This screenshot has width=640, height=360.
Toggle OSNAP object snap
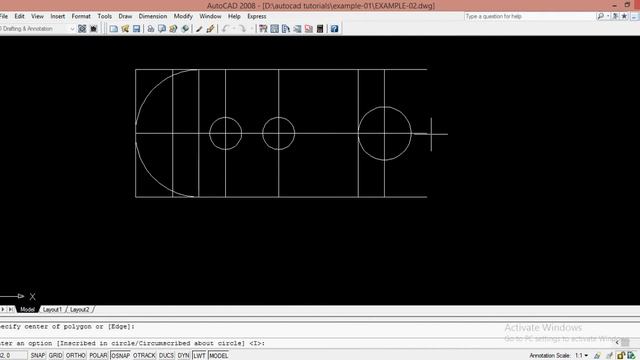point(120,356)
